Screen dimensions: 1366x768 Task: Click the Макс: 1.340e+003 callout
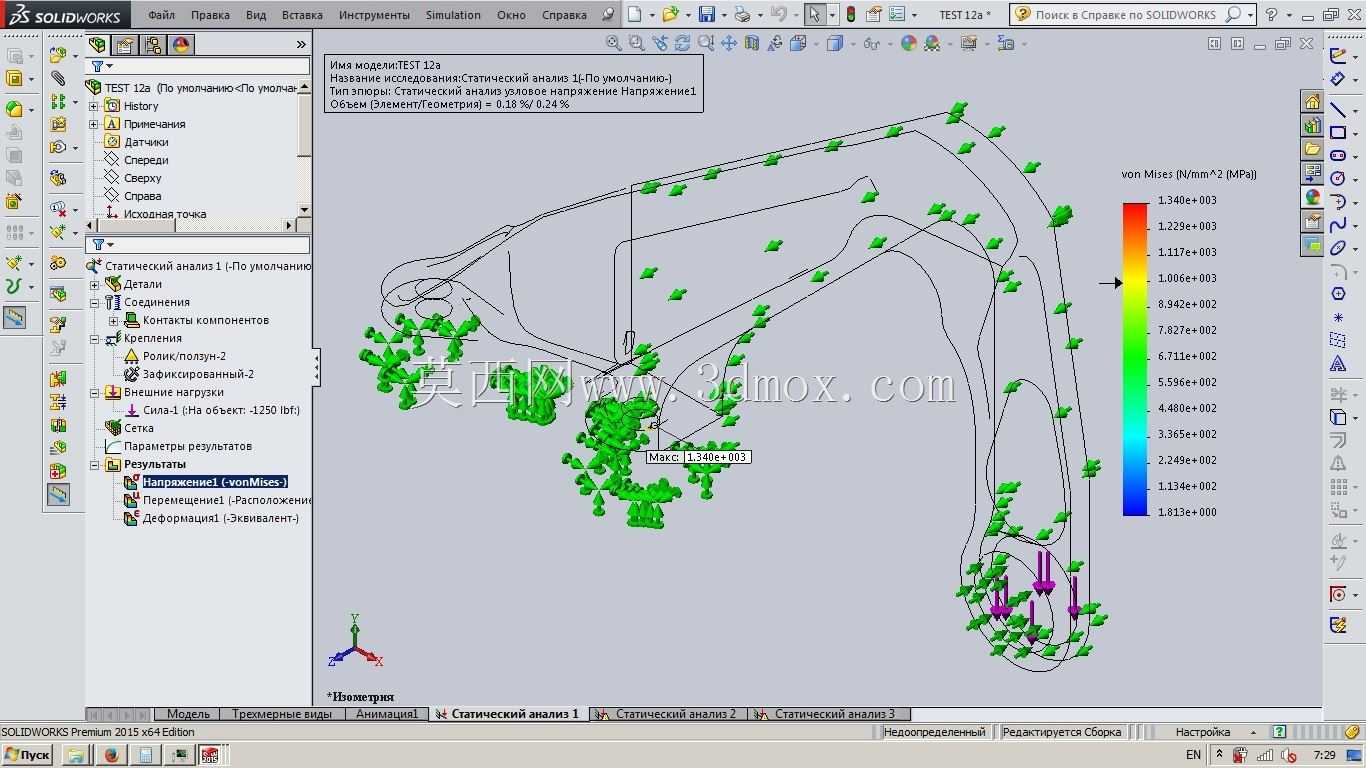click(x=698, y=457)
